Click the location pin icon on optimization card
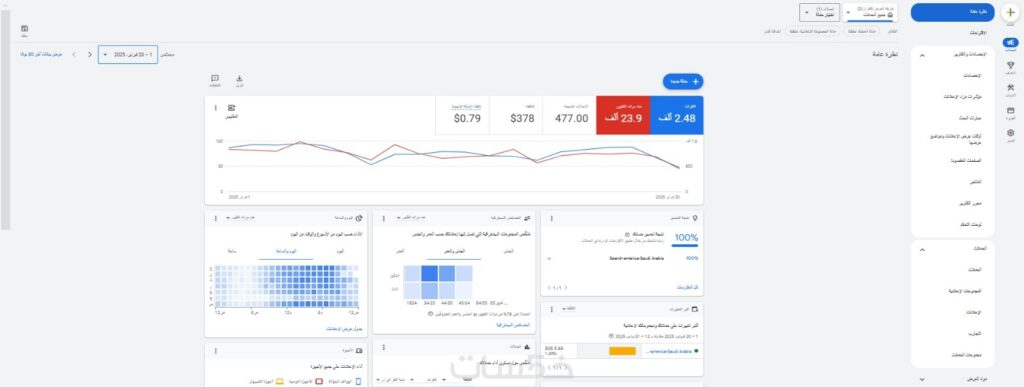 (695, 219)
